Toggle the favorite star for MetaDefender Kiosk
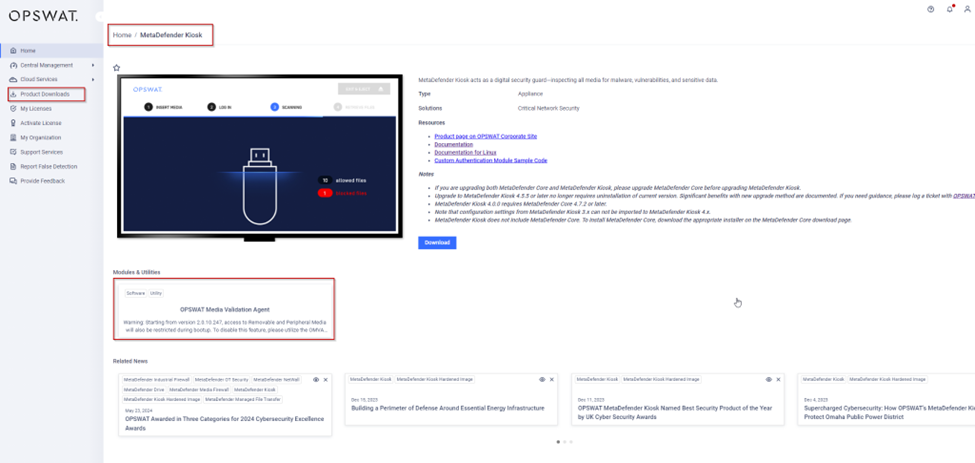The height and width of the screenshot is (463, 975). tap(116, 68)
